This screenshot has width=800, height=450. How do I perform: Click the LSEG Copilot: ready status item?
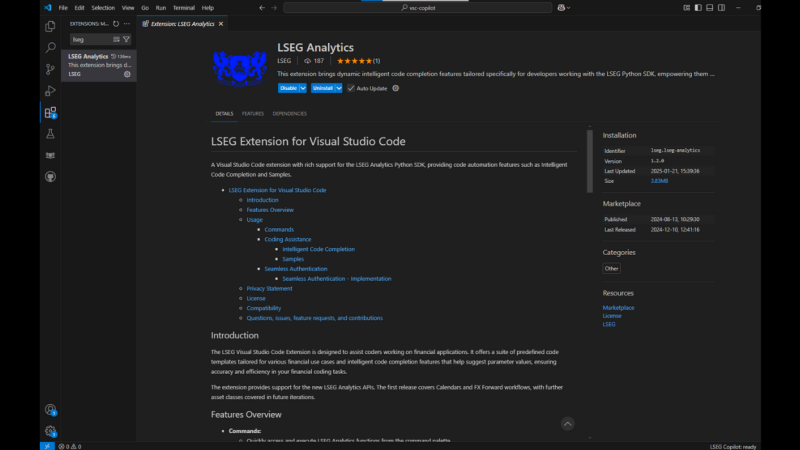click(x=733, y=446)
